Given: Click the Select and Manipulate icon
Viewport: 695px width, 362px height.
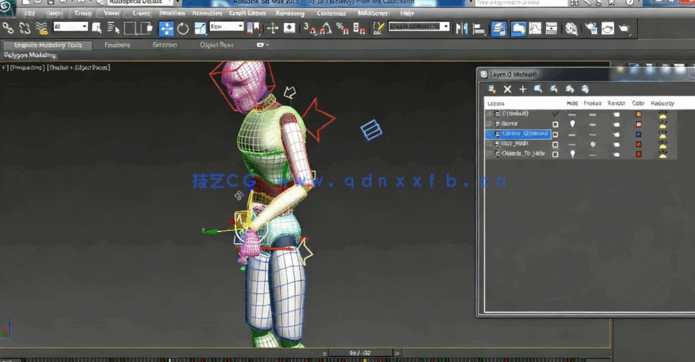Looking at the screenshot, I should click(273, 28).
